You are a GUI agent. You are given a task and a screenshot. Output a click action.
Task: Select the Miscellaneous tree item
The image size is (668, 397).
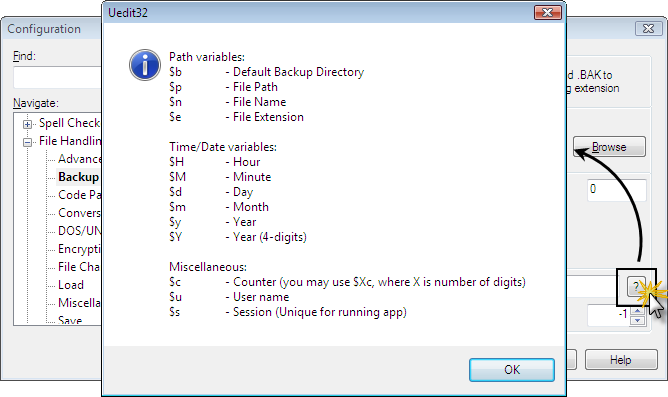tap(79, 302)
